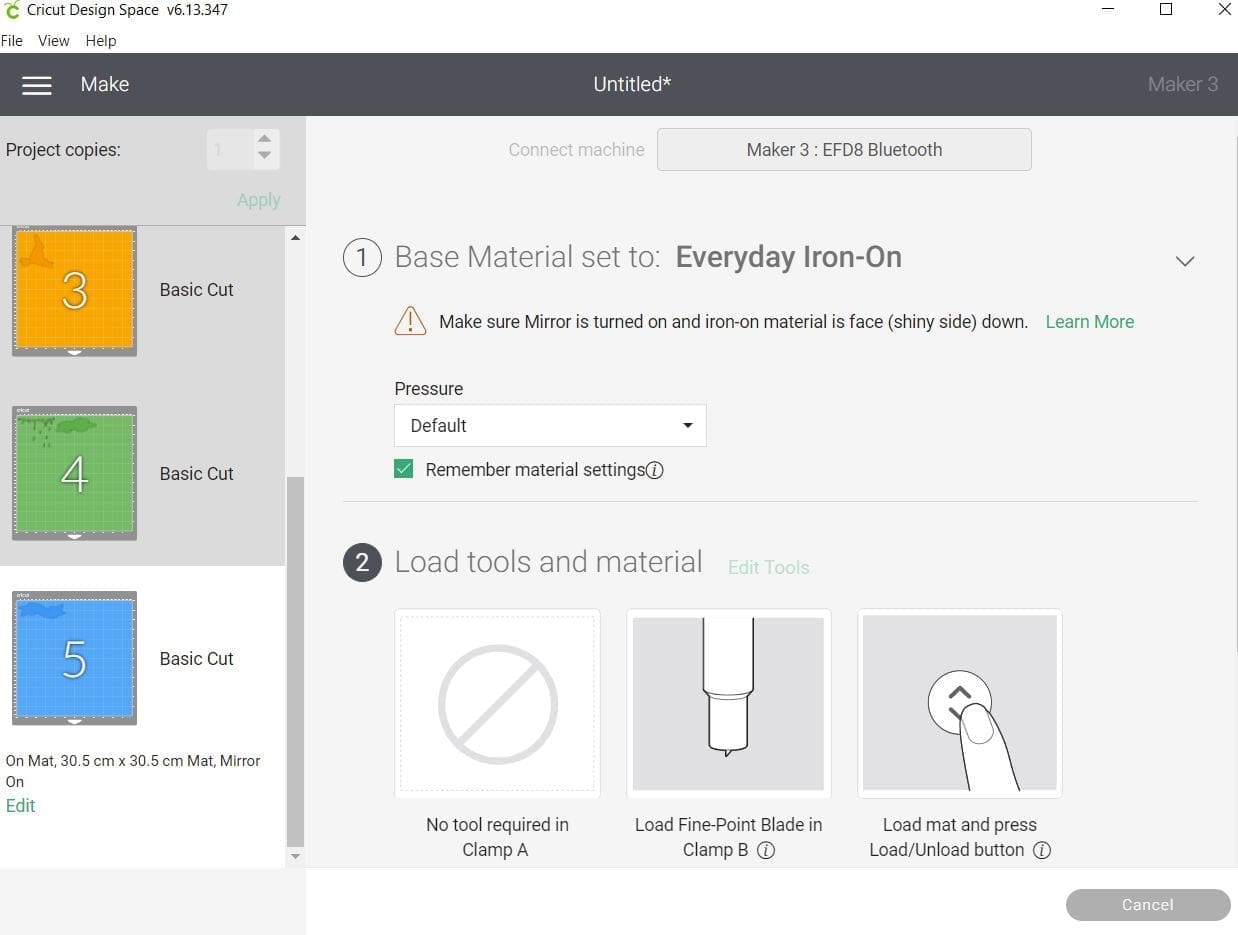Screen dimensions: 1238x935
Task: Click the mat list scrollbar thumb
Action: pyautogui.click(x=295, y=660)
